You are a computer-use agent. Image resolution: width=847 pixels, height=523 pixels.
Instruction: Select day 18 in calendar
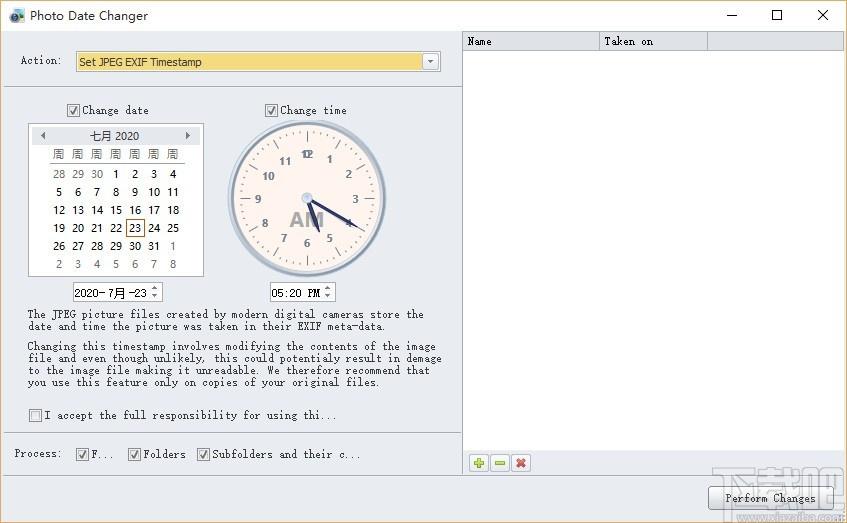pos(173,210)
